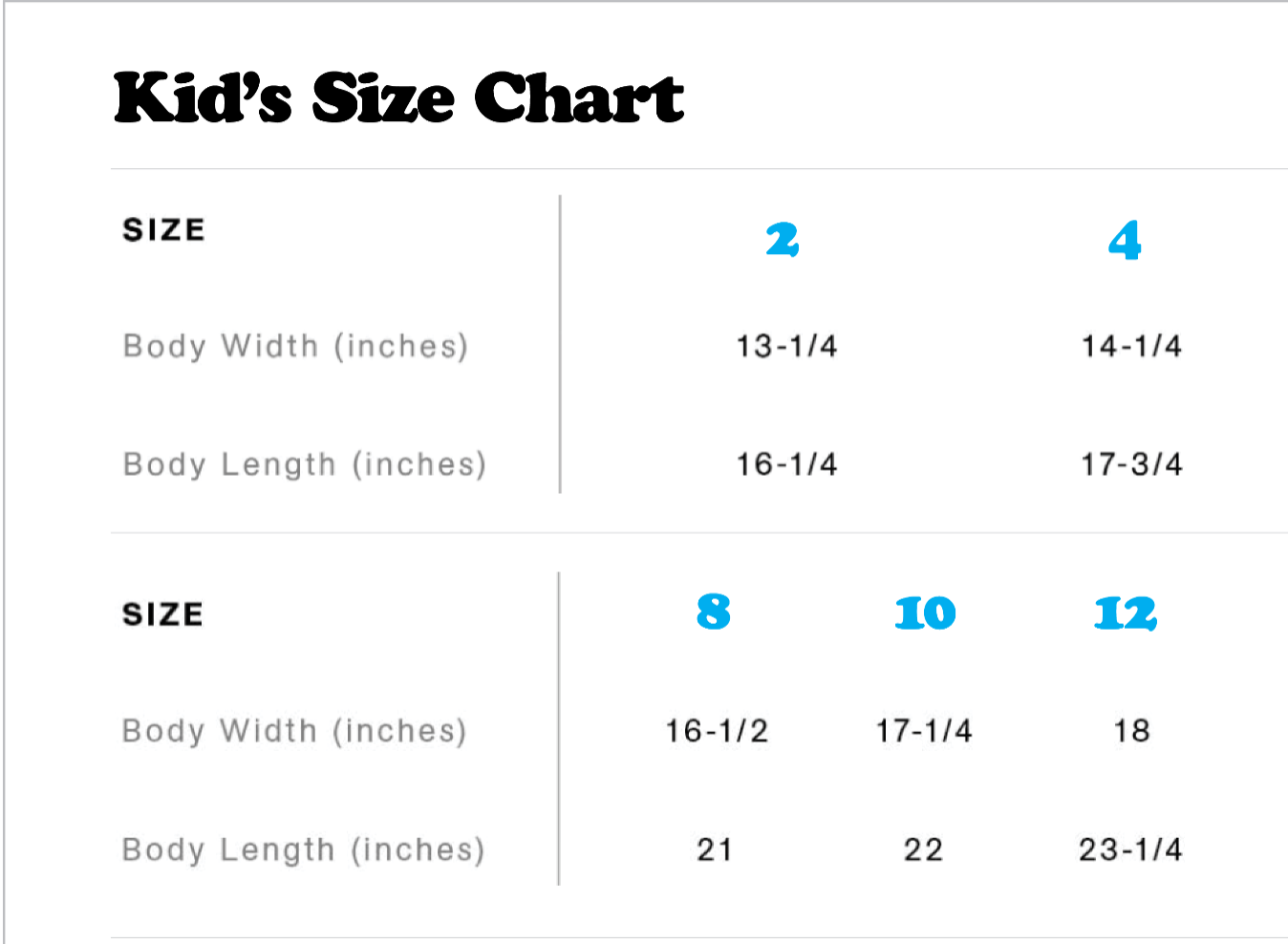The height and width of the screenshot is (944, 1288).
Task: Click the "Body Width (inches)" label in the top table
Action: (295, 346)
